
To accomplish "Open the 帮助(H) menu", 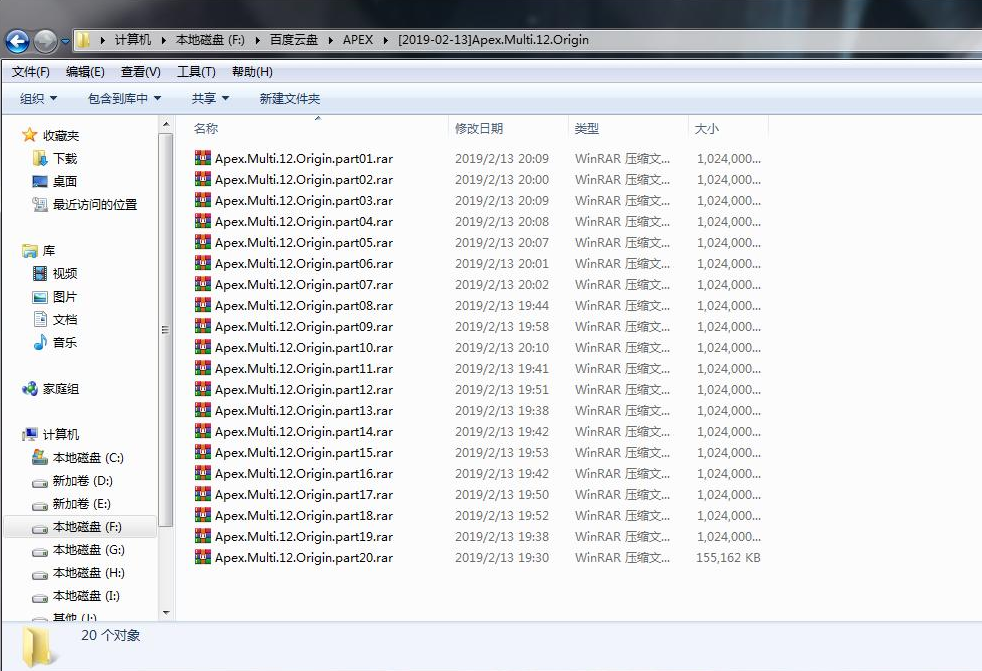I will click(252, 72).
